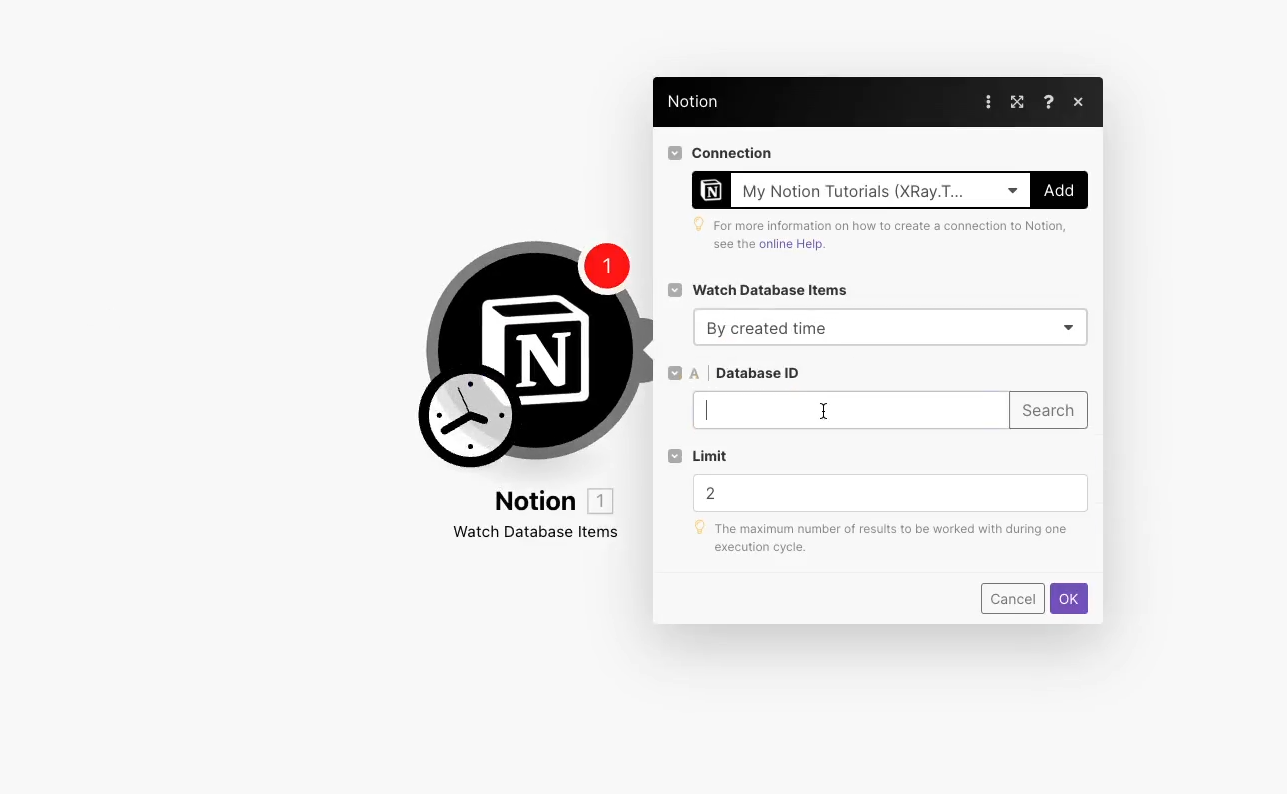Click the module number 1 box
The height and width of the screenshot is (794, 1287).
click(600, 501)
